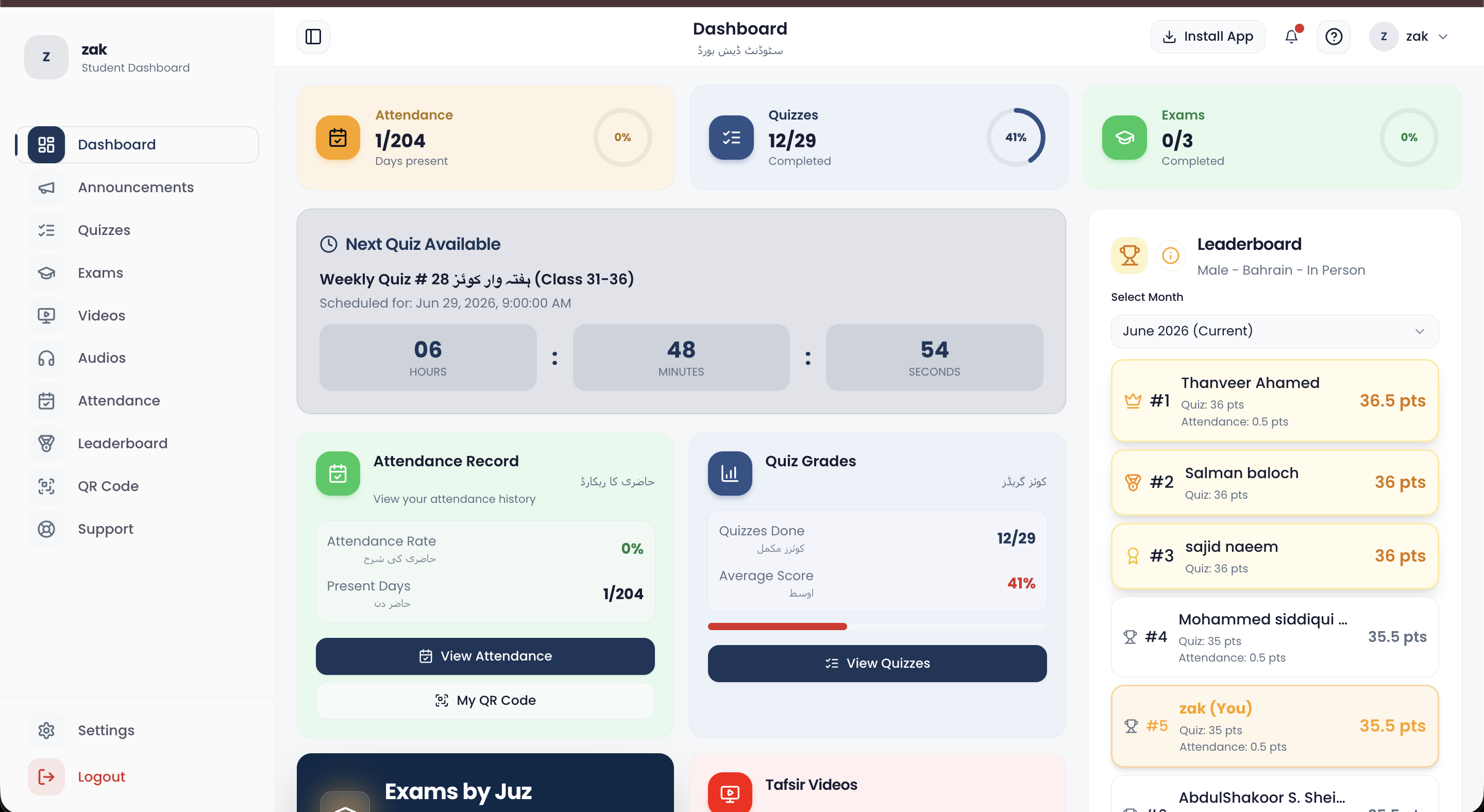
Task: Click the Support lifebuoy icon in the sidebar
Action: tap(46, 529)
